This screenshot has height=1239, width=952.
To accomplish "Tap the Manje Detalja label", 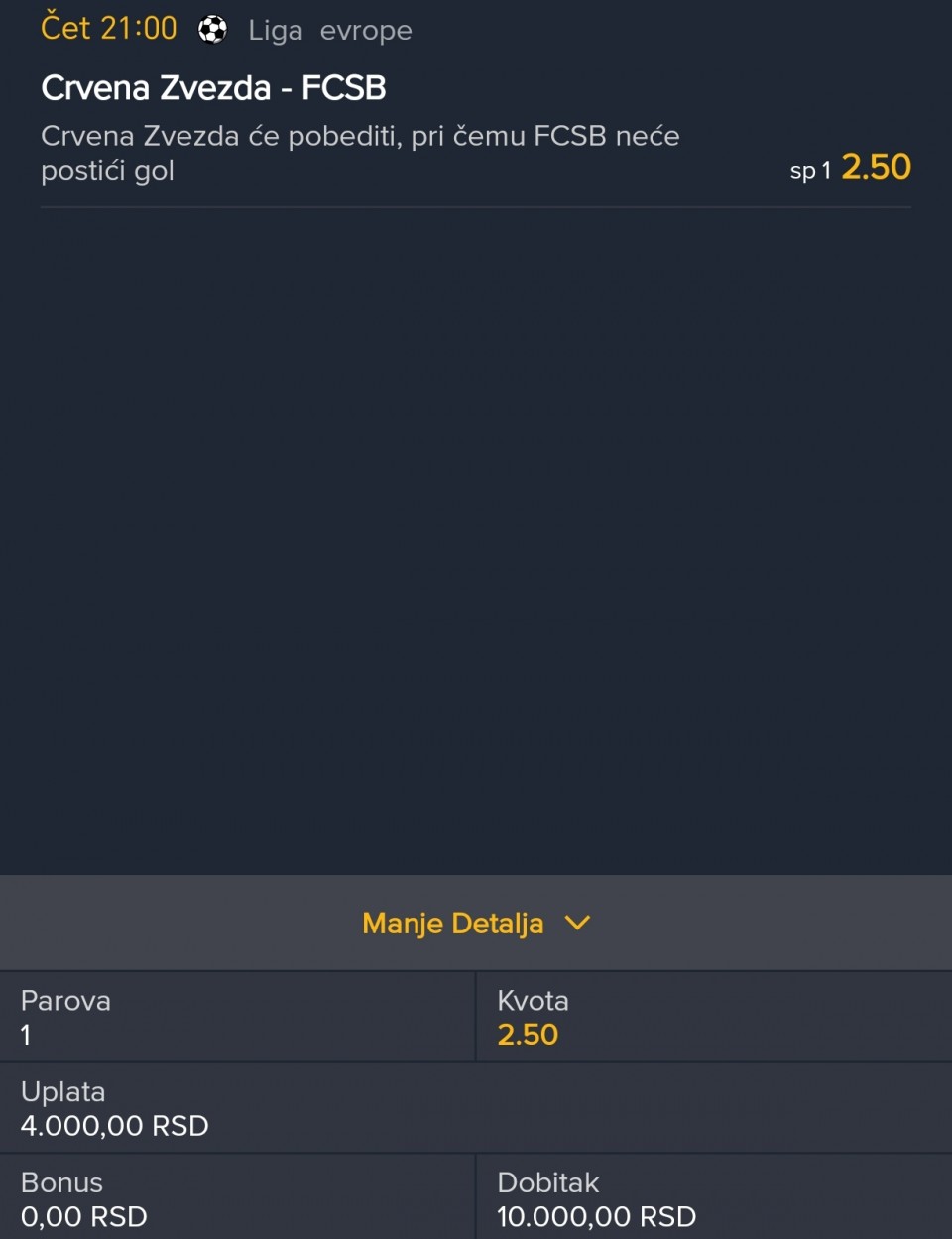I will 453,924.
